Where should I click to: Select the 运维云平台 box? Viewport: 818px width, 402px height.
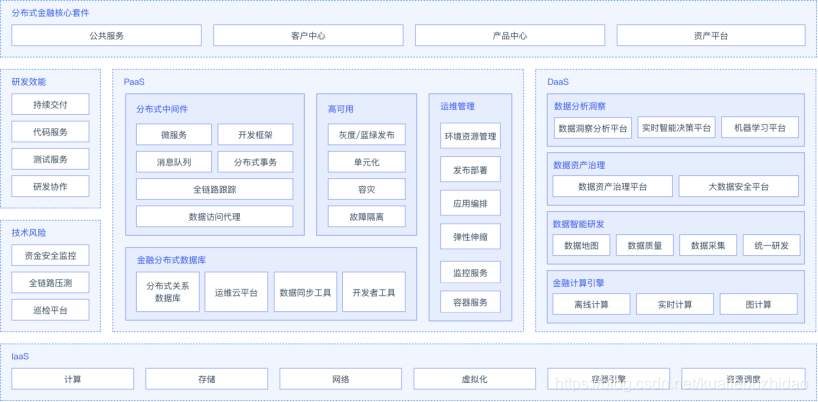(236, 292)
